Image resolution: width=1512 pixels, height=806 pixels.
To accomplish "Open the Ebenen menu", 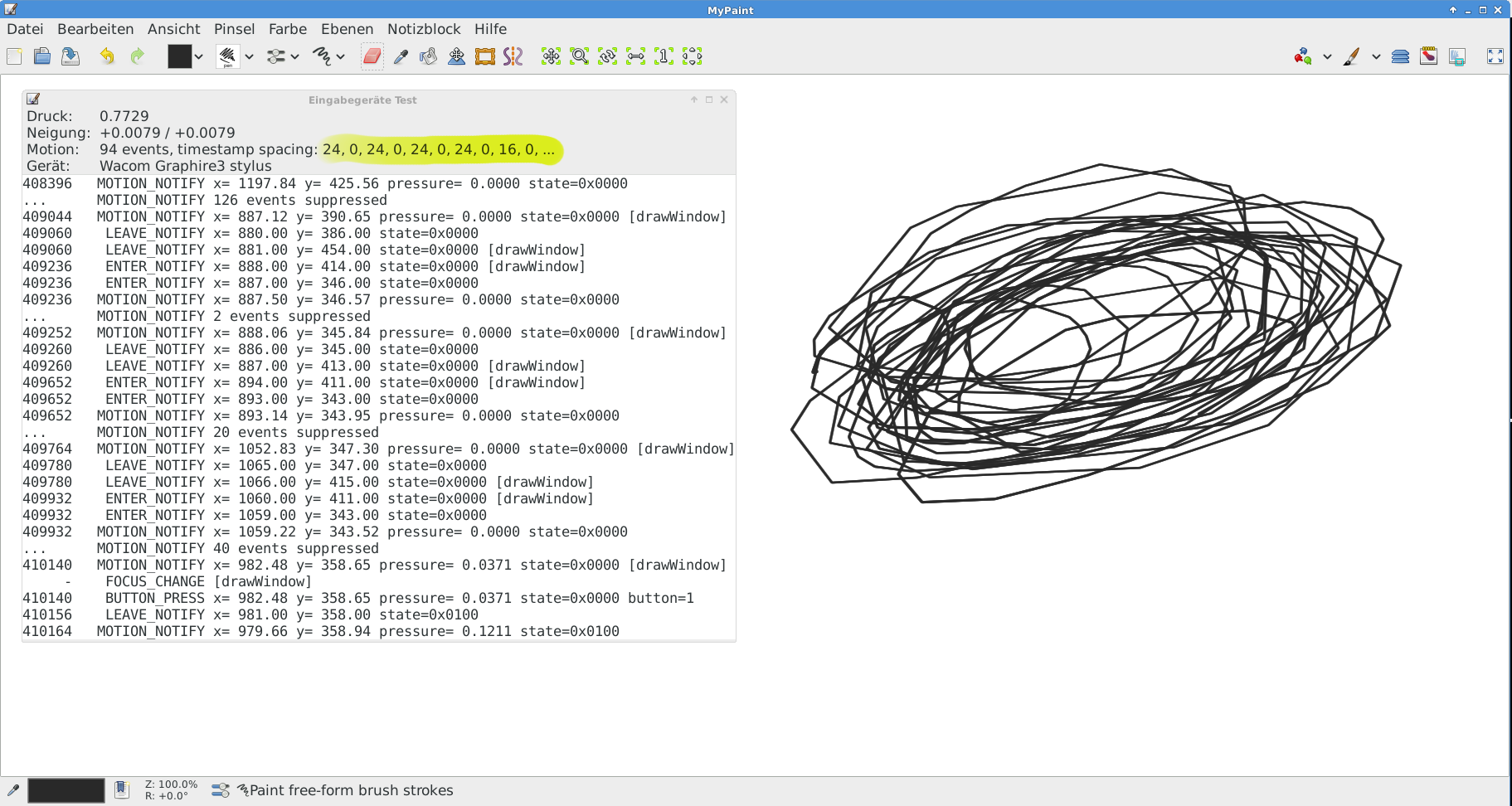I will (347, 29).
